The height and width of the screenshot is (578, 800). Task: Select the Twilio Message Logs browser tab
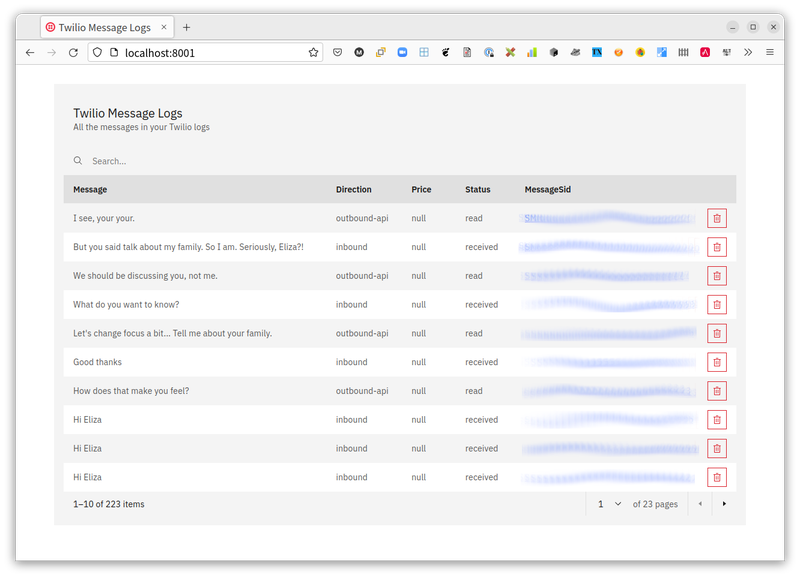coord(107,28)
